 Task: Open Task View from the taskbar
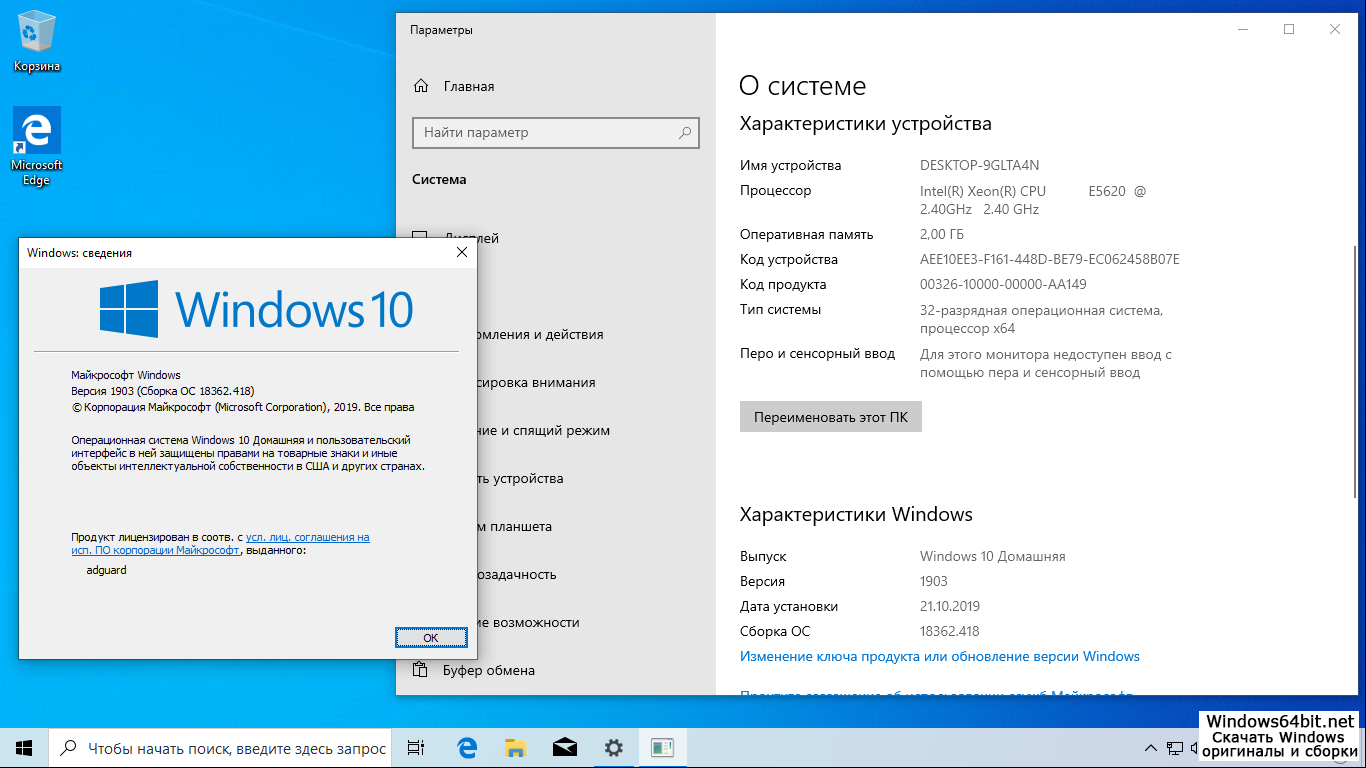[416, 747]
